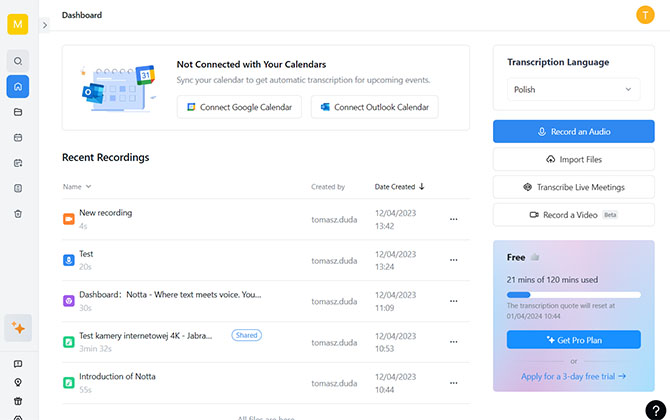Viewport: 670px width, 420px height.
Task: Click the orange video icon of New recording
Action: coord(69,219)
